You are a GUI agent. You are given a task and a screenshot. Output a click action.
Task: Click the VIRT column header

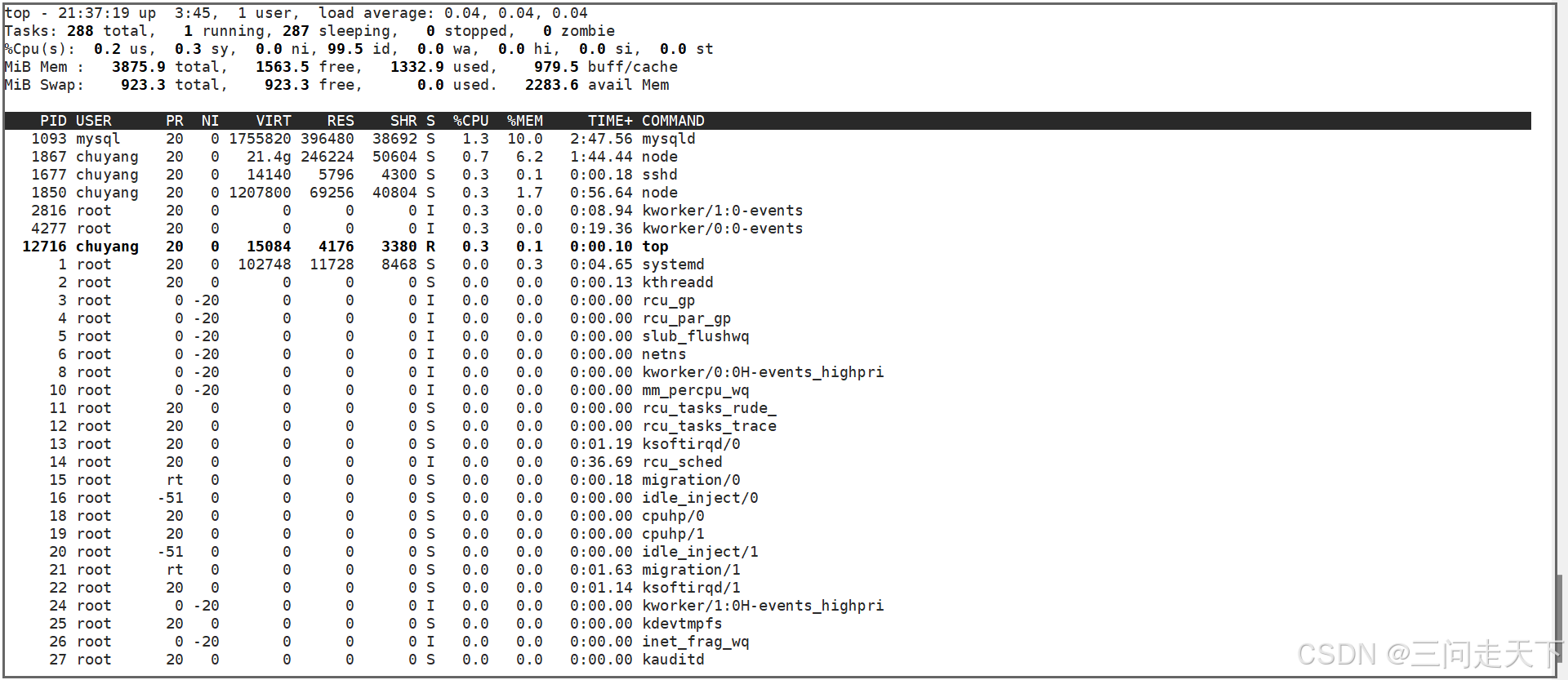click(274, 121)
